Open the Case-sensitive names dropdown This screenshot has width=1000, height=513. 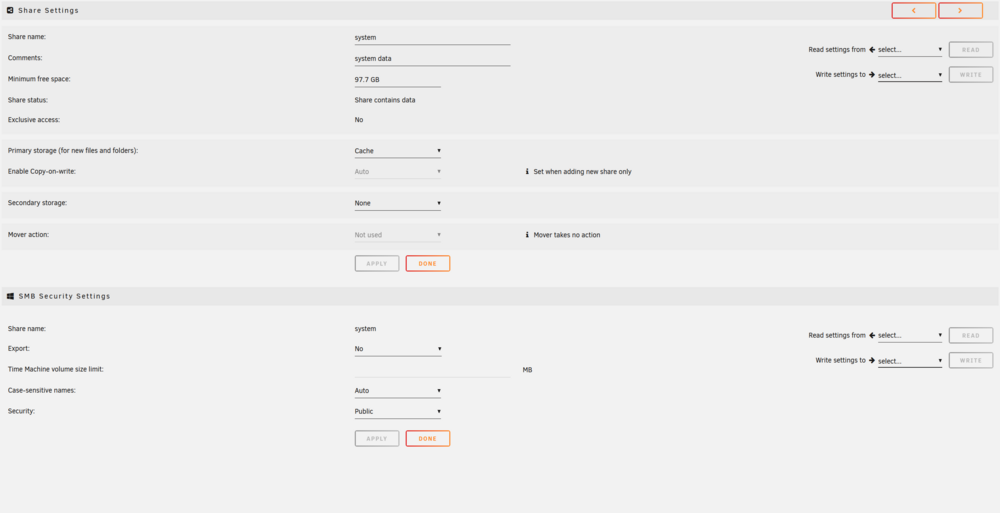[397, 390]
